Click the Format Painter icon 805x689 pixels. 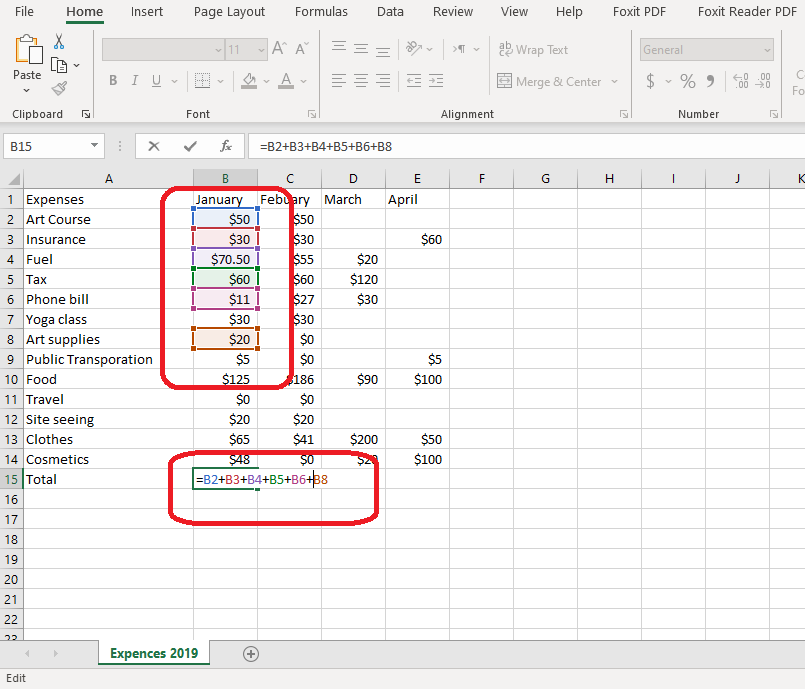coord(57,87)
